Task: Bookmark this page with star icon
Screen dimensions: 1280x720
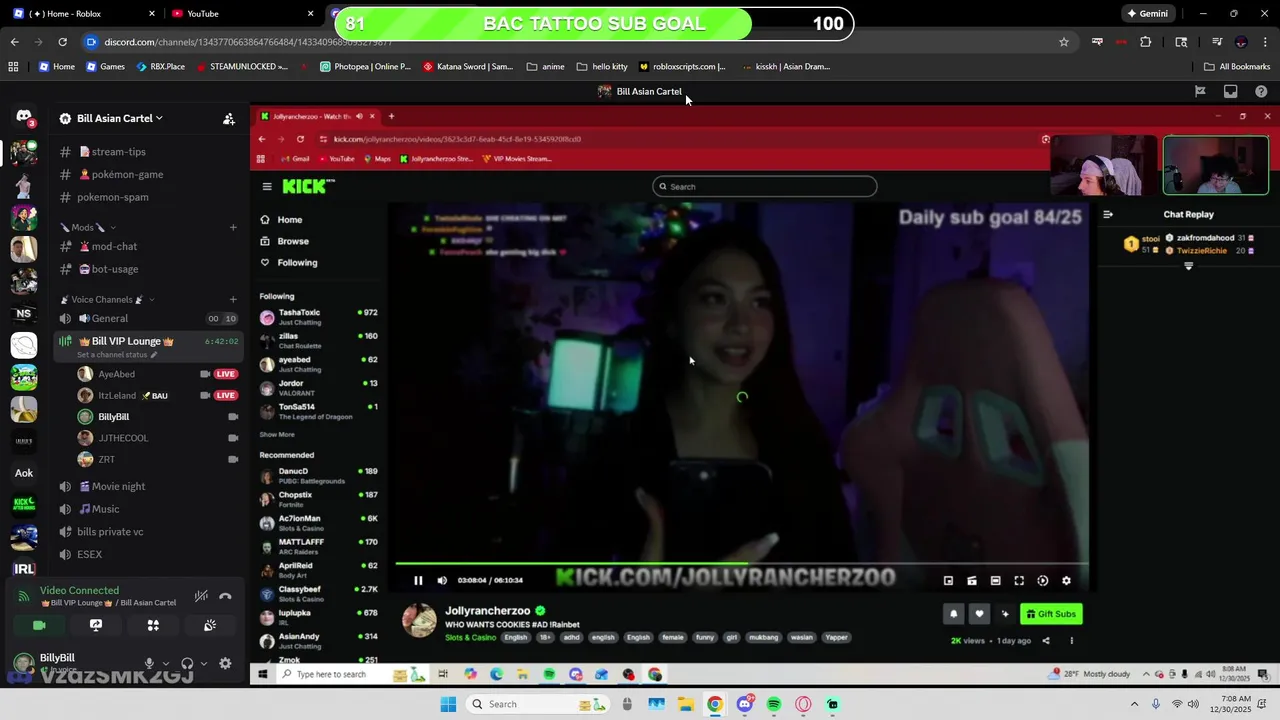Action: [1064, 42]
